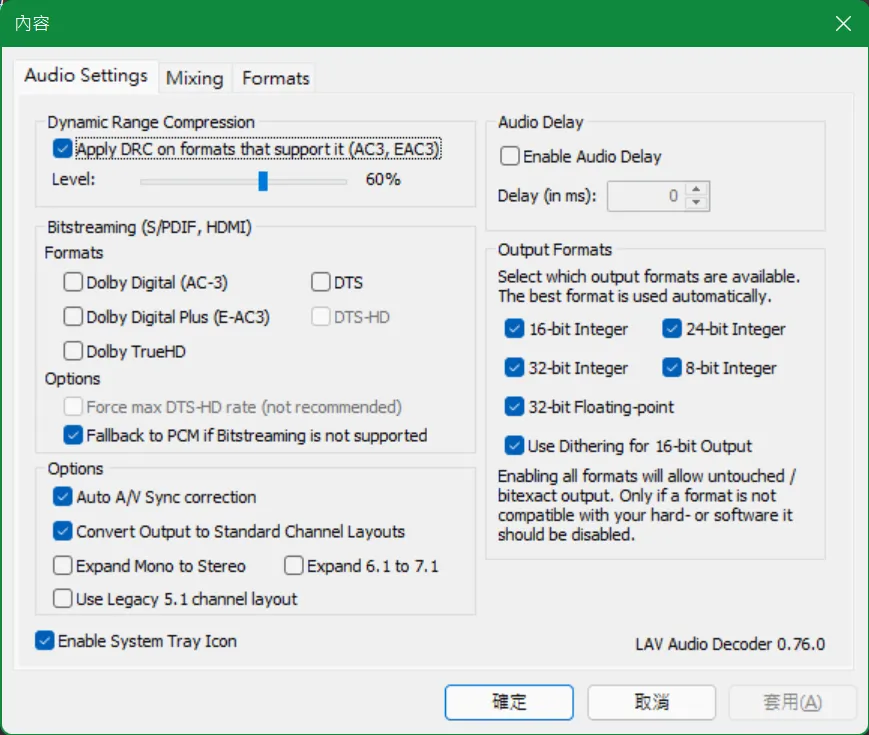Enable Dolby Digital Plus (E-AC3) bitstreaming
This screenshot has height=735, width=869.
pos(73,317)
